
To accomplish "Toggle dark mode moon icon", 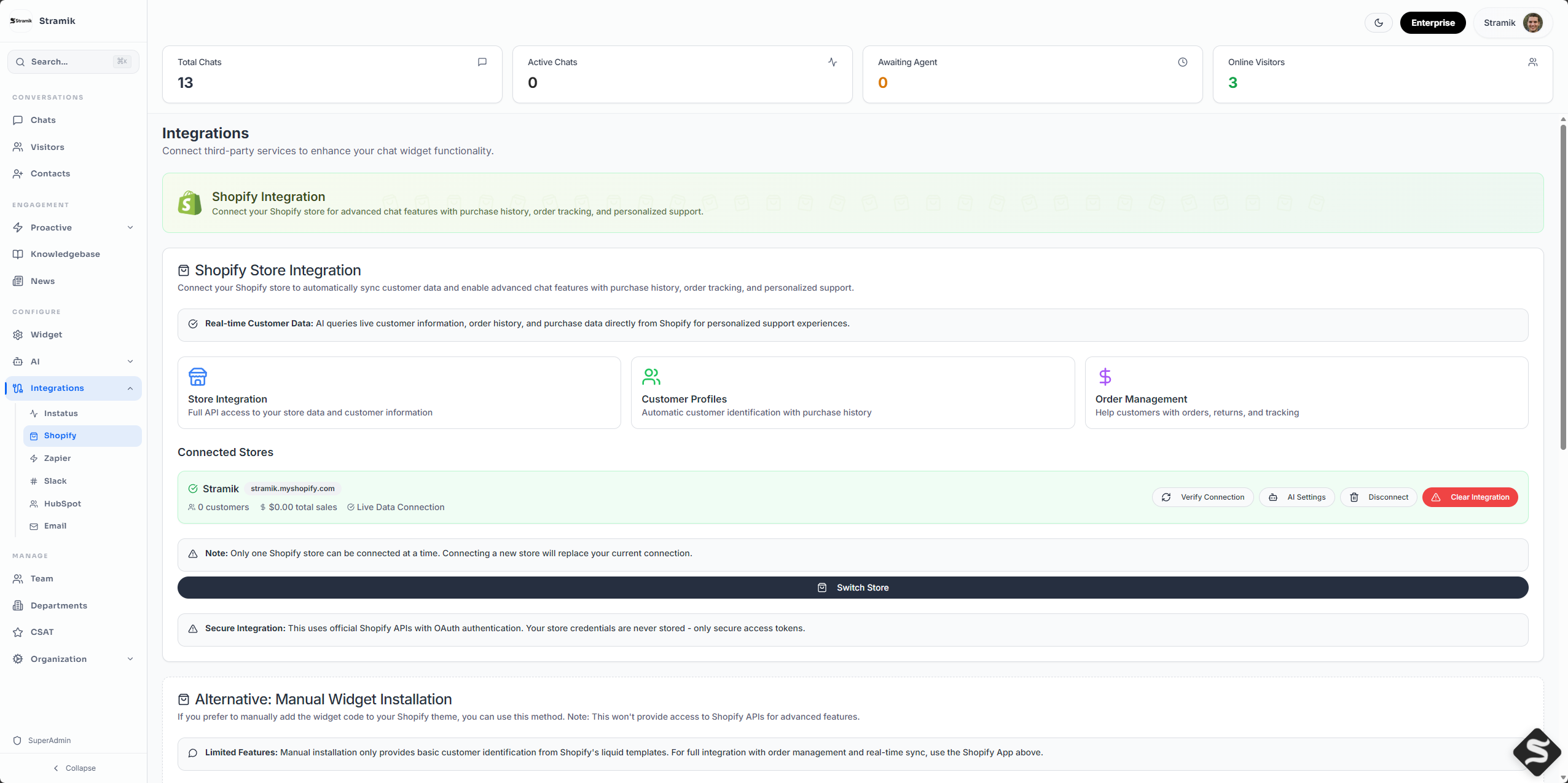I will pyautogui.click(x=1378, y=23).
